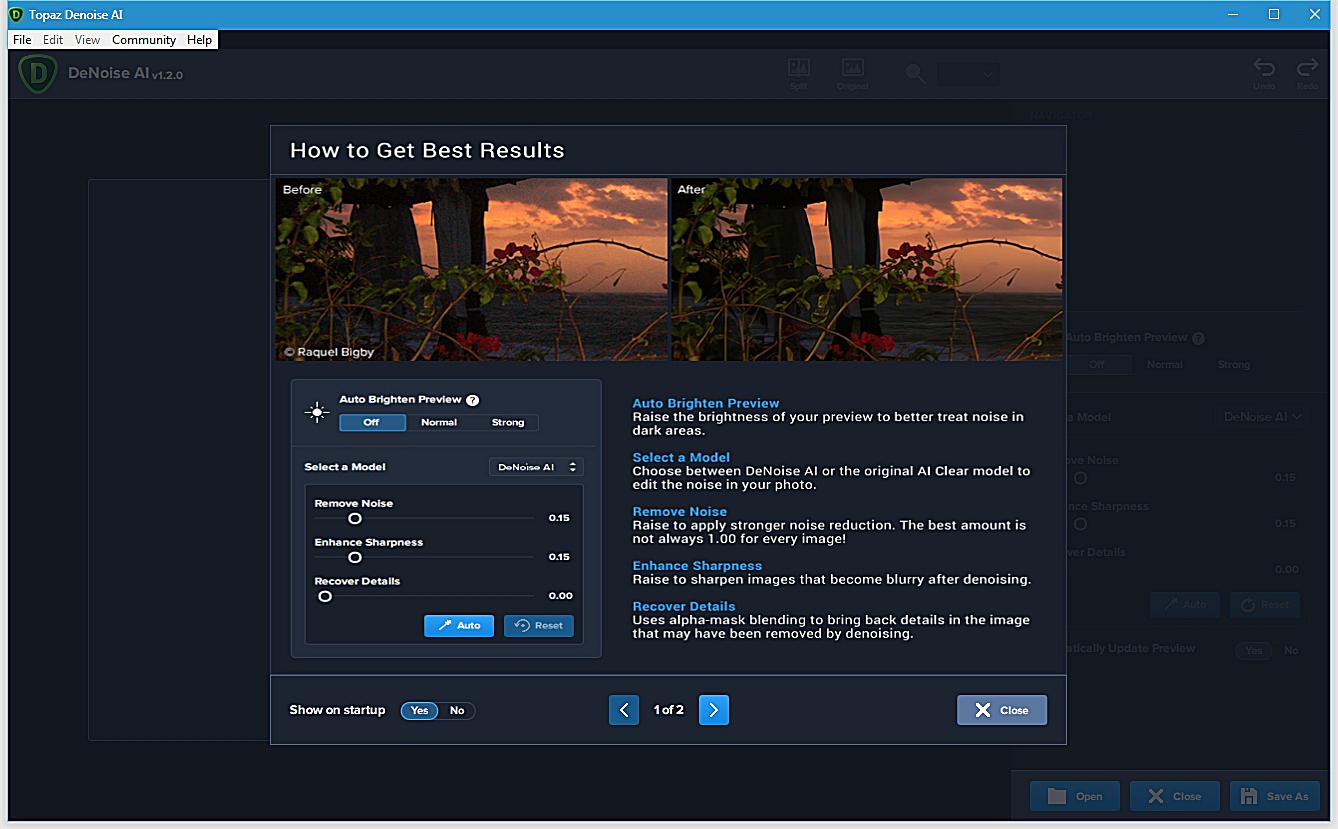
Task: Click the Topaz Denoise AI title bar icon
Action: tap(16, 15)
